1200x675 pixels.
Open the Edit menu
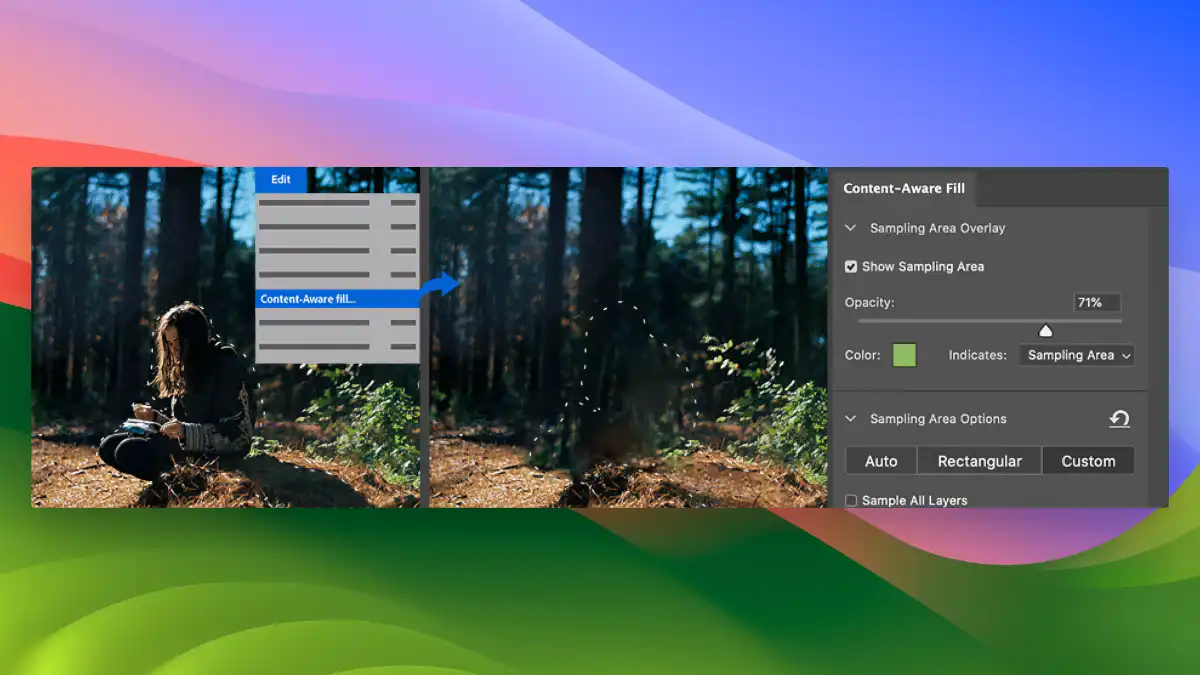click(x=281, y=180)
